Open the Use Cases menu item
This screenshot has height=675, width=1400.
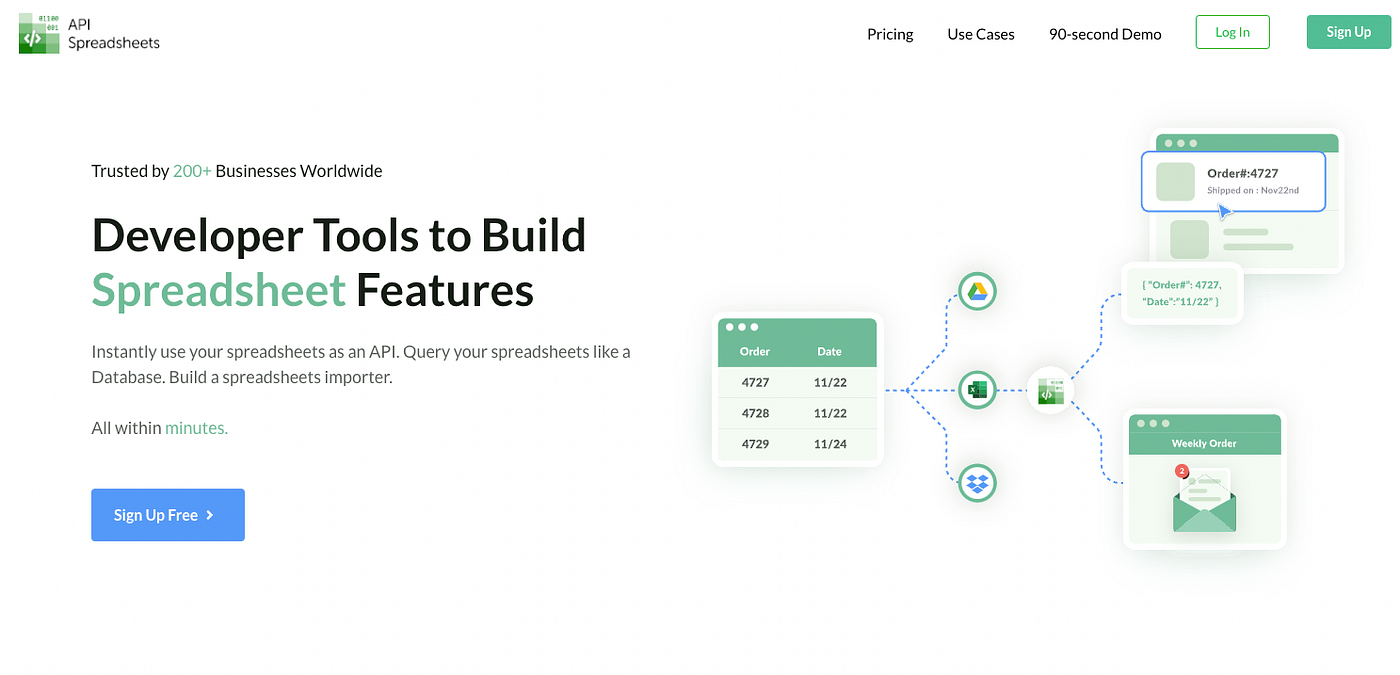(981, 34)
